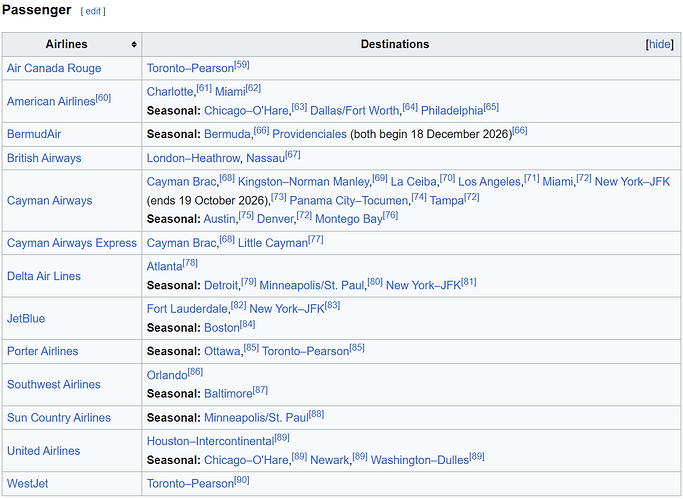Click the Dallas/Fort Worth destination link

click(355, 111)
